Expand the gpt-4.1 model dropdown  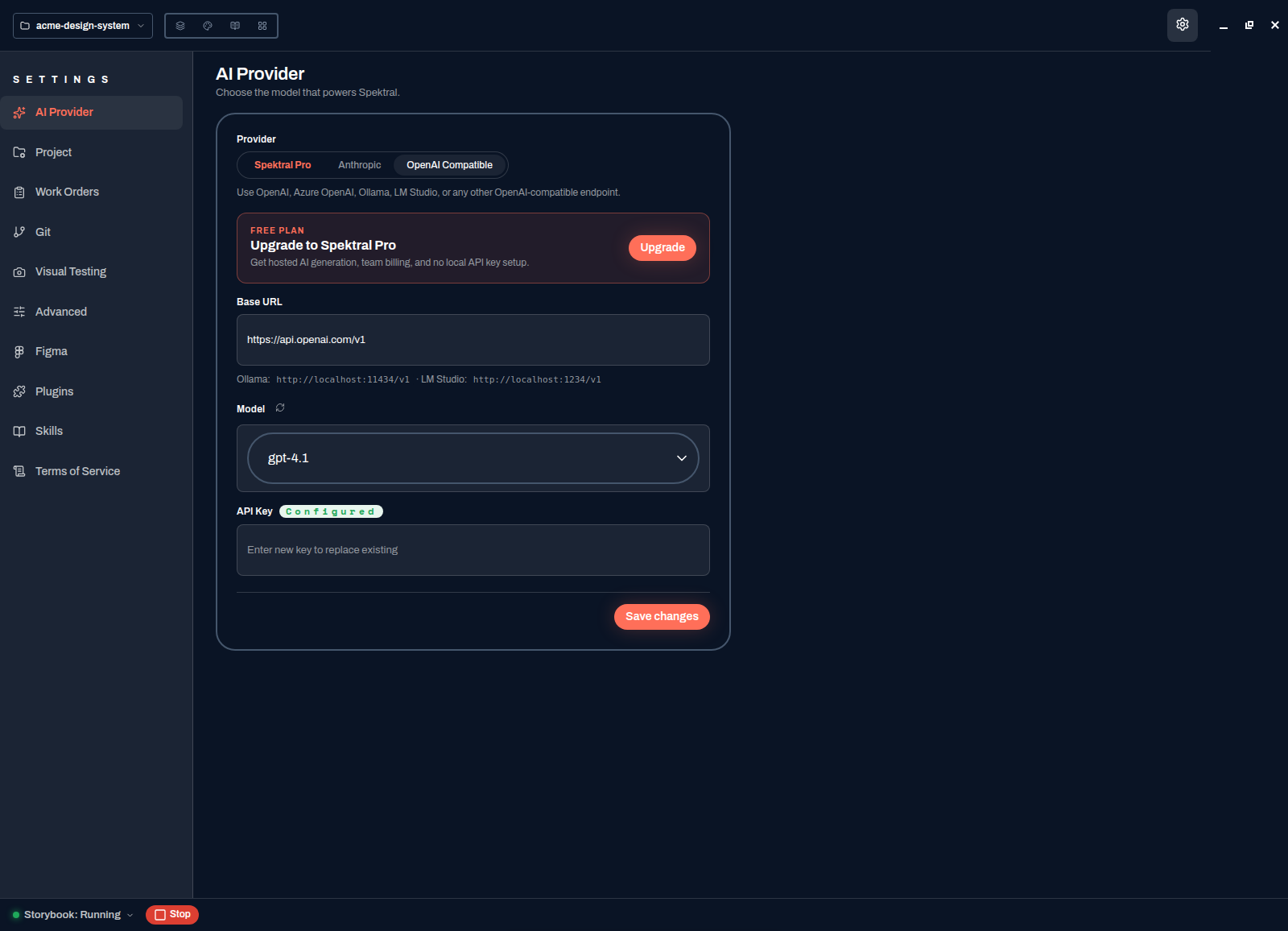point(473,458)
